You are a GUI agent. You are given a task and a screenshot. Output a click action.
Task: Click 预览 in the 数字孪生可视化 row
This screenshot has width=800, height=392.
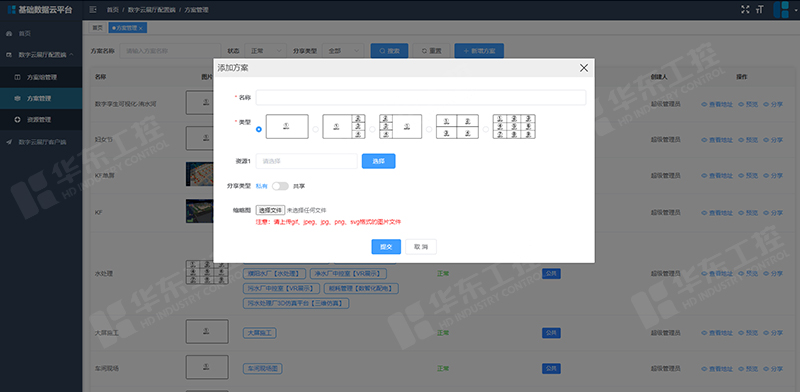coord(748,104)
